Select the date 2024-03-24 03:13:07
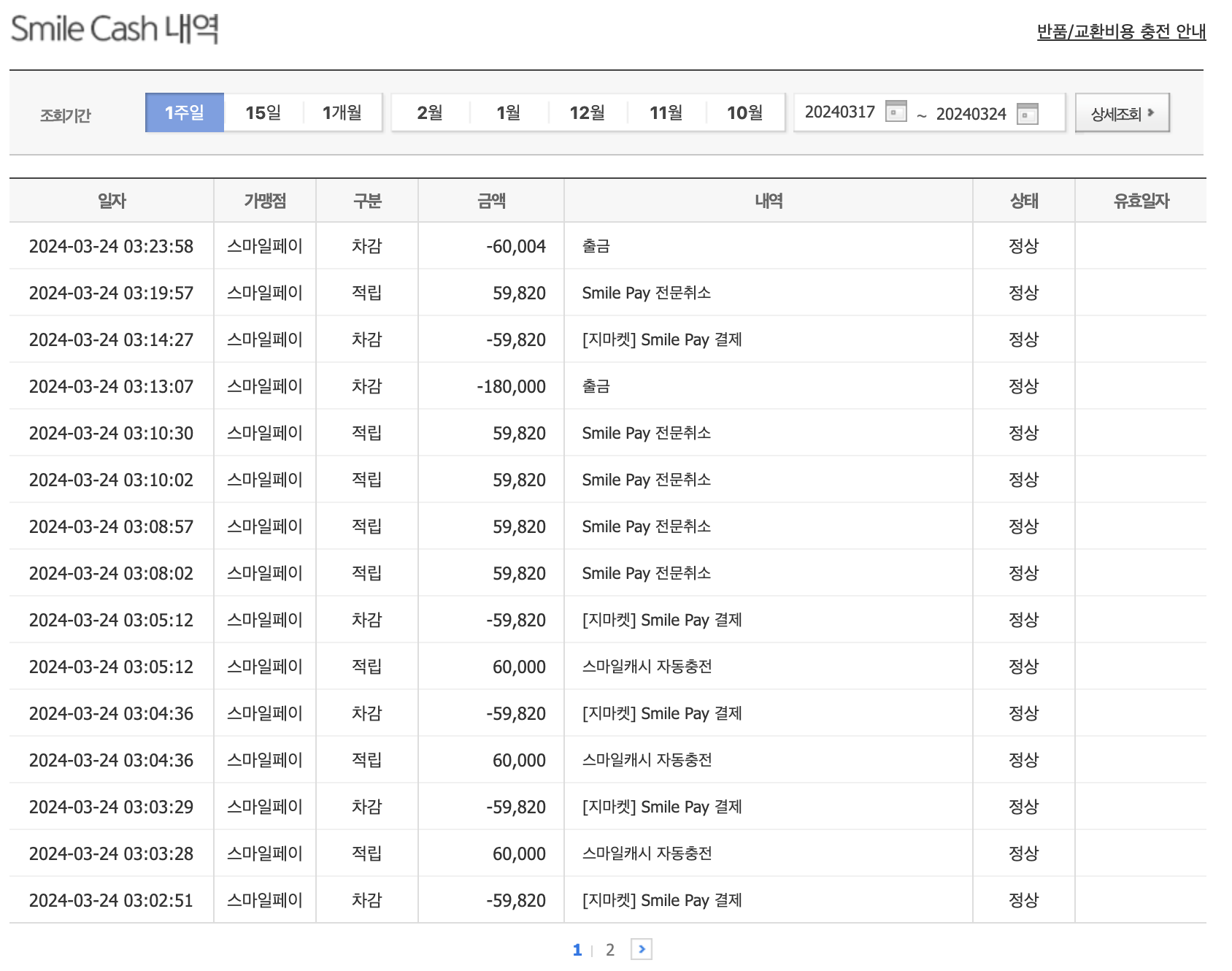The image size is (1232, 971). (111, 386)
